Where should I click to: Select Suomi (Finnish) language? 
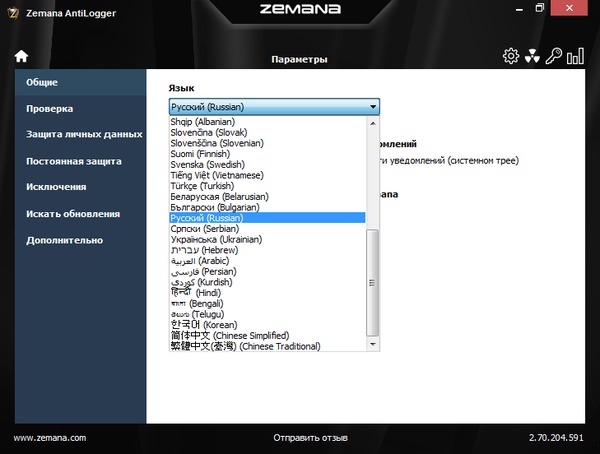[267, 154]
